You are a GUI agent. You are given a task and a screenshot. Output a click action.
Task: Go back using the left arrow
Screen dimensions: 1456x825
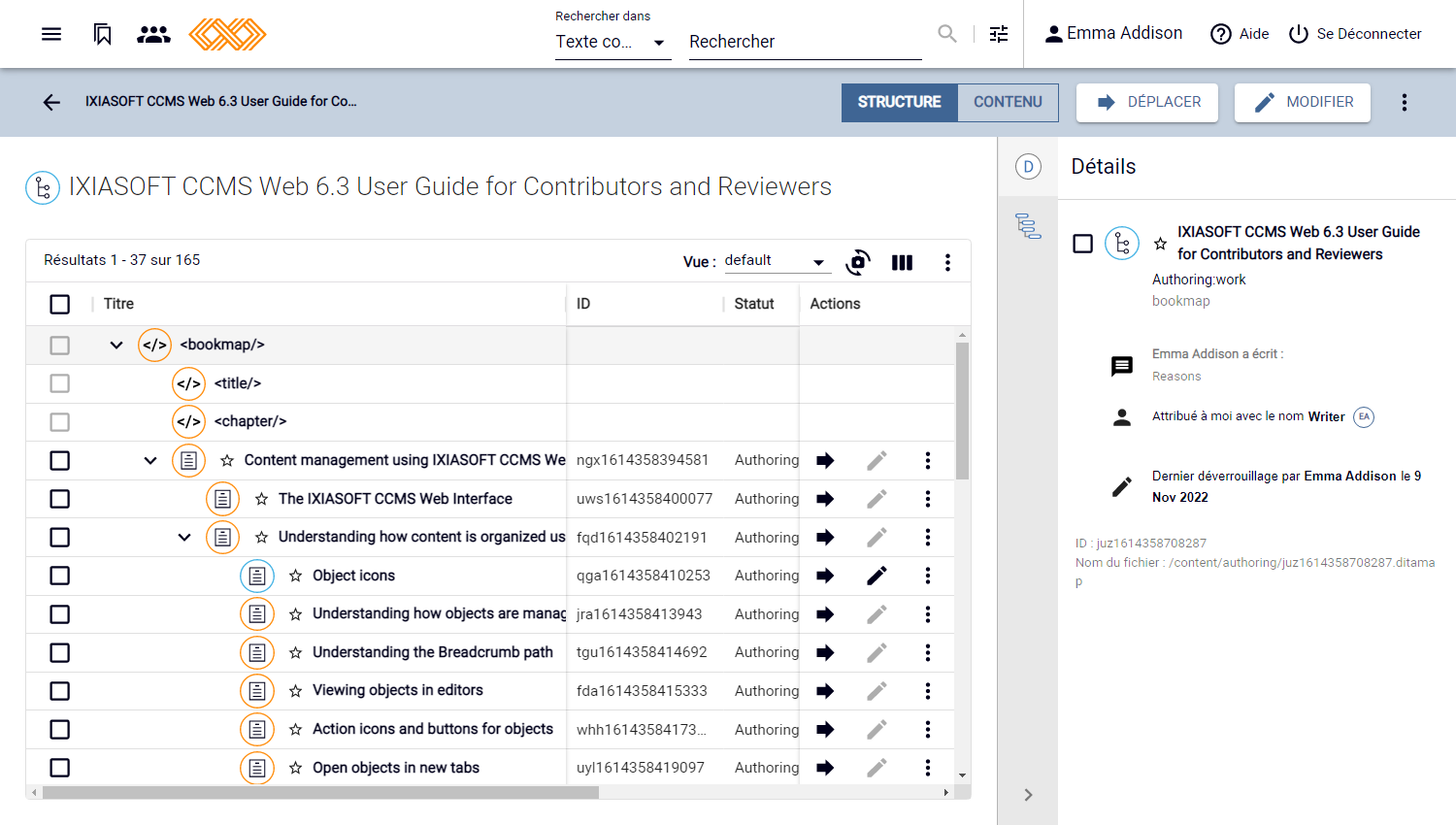(x=51, y=102)
